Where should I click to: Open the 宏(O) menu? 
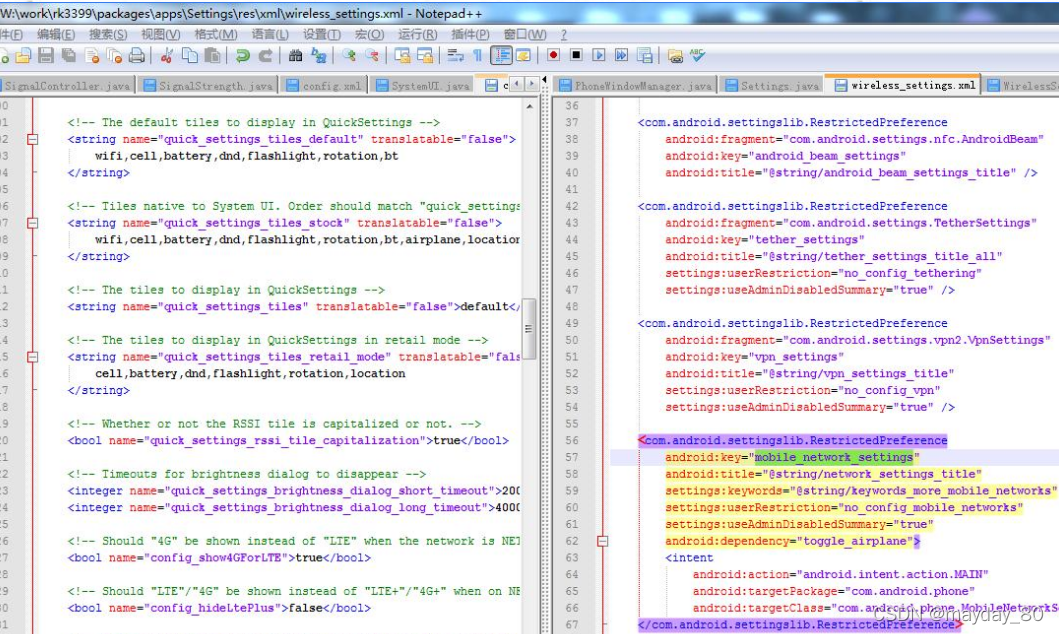coord(369,34)
